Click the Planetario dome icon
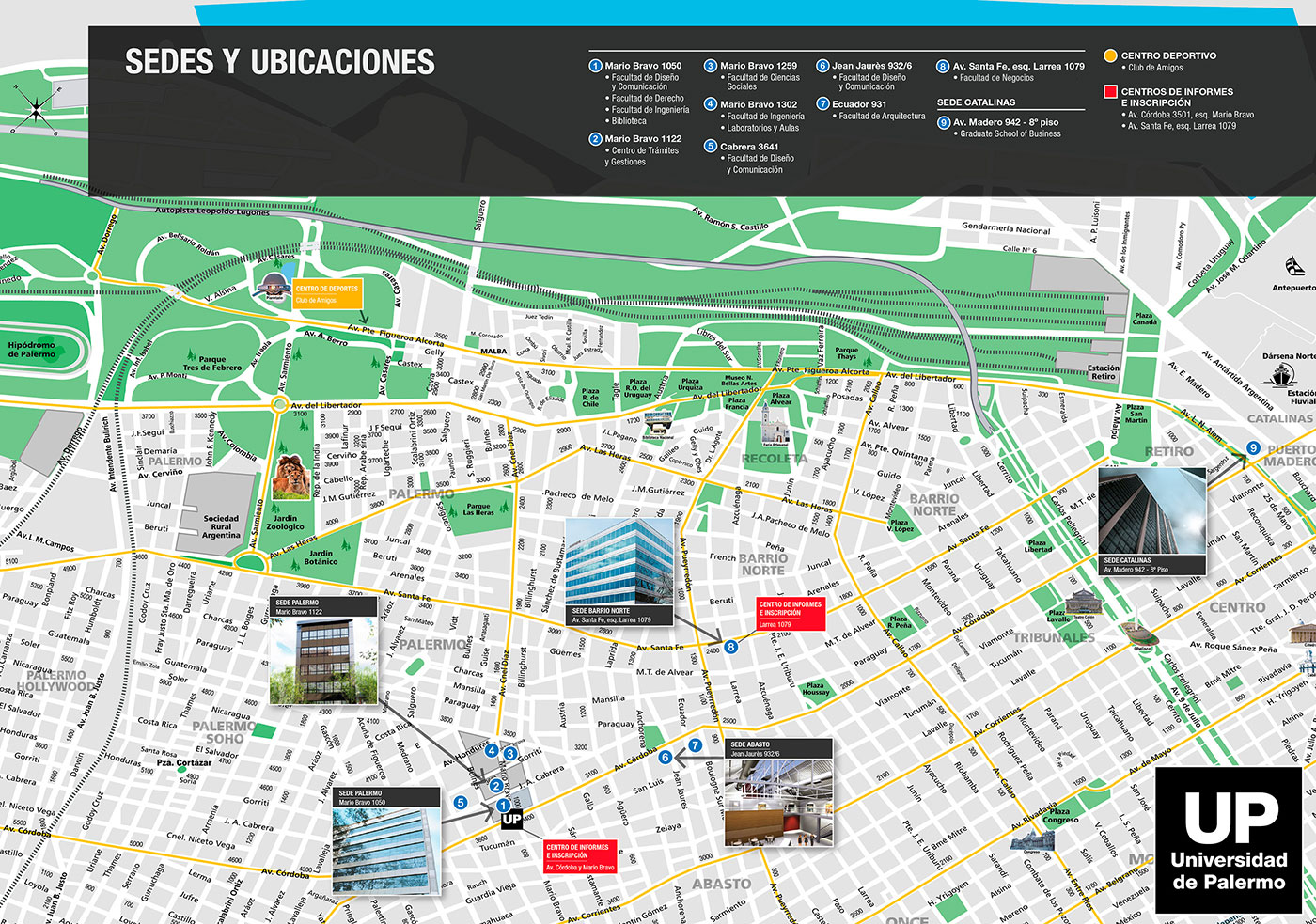The height and width of the screenshot is (924, 1316). click(274, 287)
